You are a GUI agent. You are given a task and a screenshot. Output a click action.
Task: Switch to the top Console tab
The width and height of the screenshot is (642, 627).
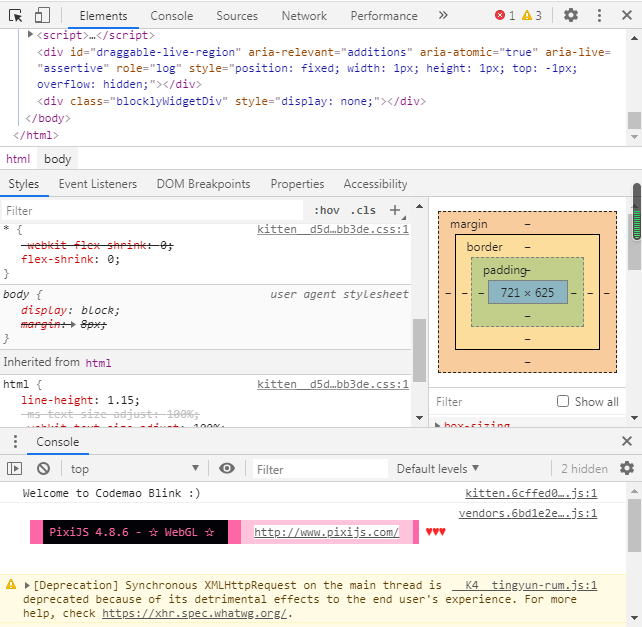point(172,16)
